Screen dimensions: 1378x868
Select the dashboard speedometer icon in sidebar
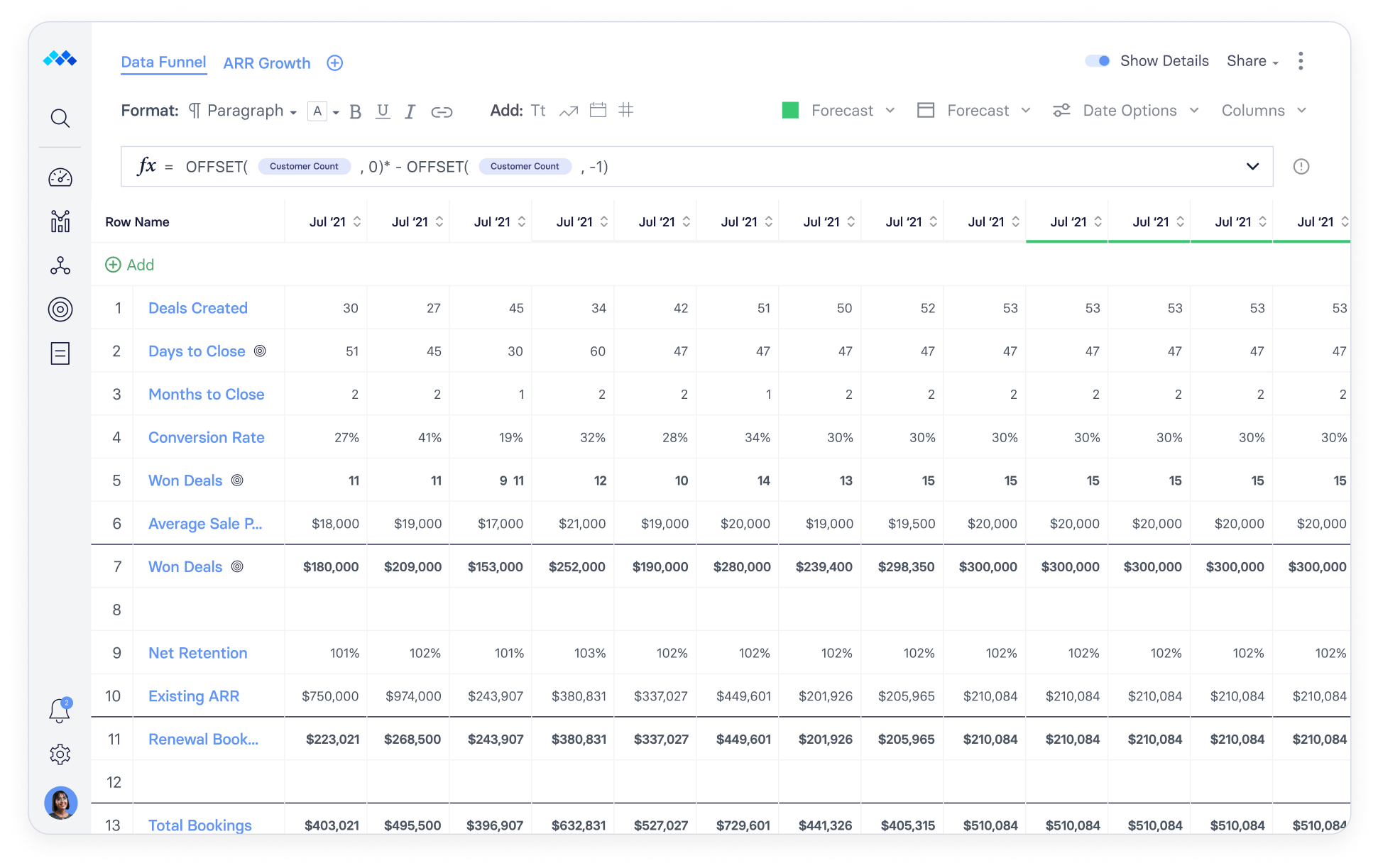(60, 178)
